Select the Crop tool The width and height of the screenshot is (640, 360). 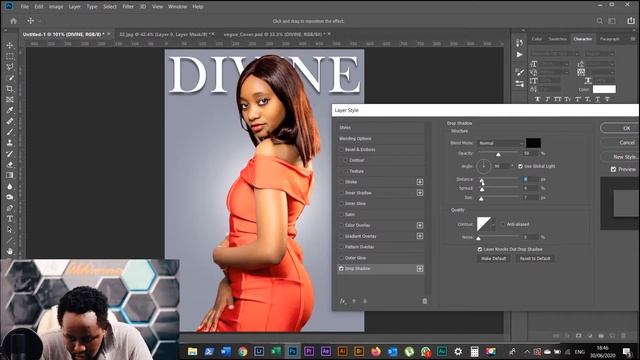pyautogui.click(x=10, y=89)
